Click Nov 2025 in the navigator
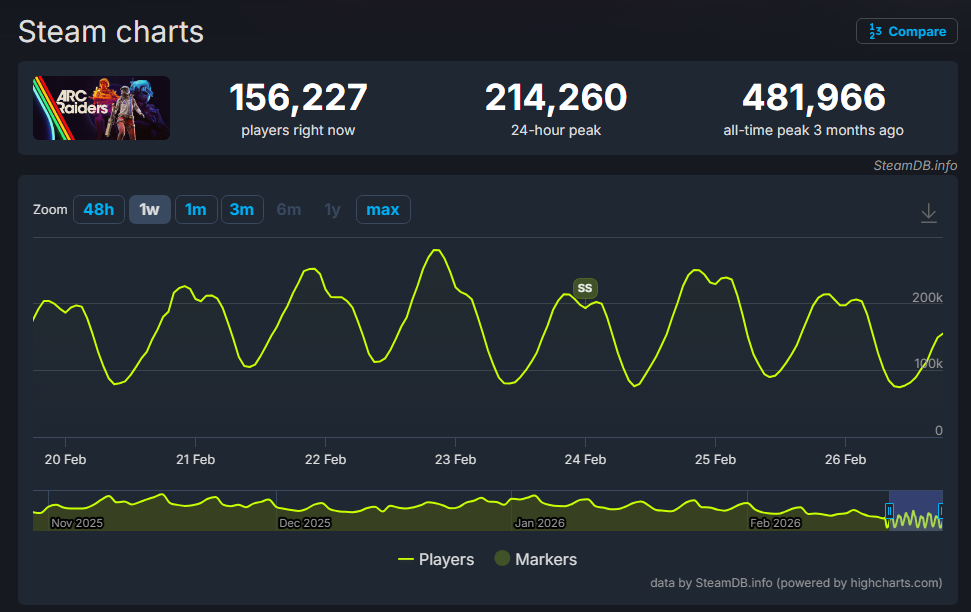The height and width of the screenshot is (612, 971). click(77, 523)
